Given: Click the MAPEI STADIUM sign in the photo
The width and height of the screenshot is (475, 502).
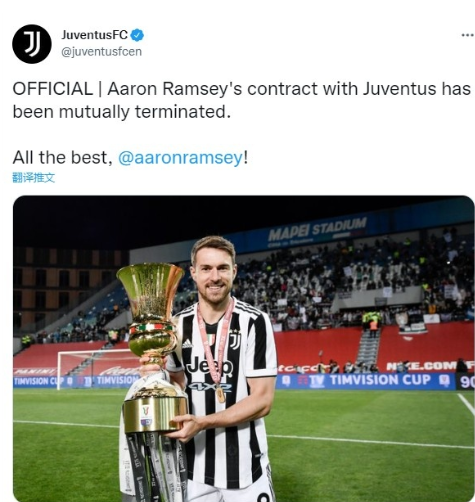Looking at the screenshot, I should click(x=317, y=229).
